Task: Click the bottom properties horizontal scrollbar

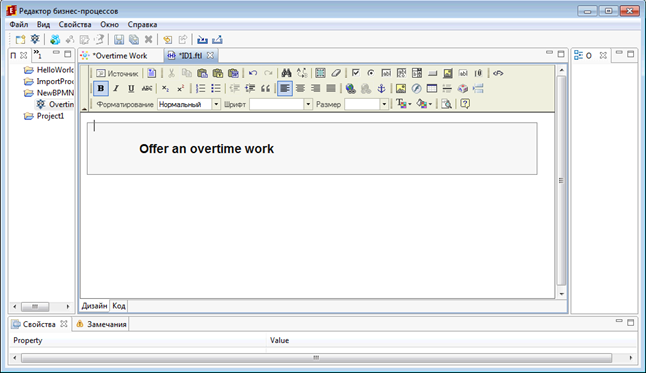Action: click(316, 358)
